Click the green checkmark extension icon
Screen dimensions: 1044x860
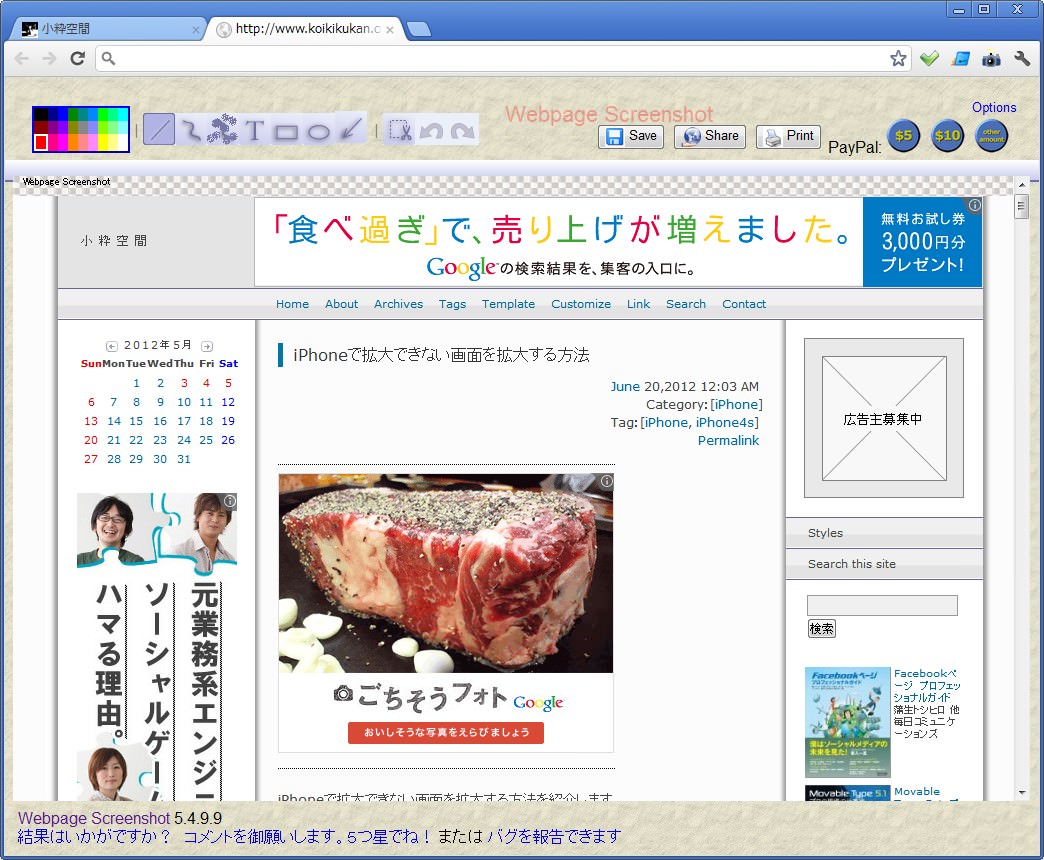point(929,59)
